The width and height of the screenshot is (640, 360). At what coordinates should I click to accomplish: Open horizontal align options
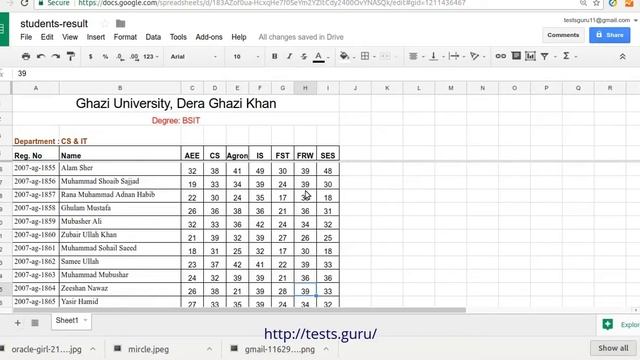413,56
